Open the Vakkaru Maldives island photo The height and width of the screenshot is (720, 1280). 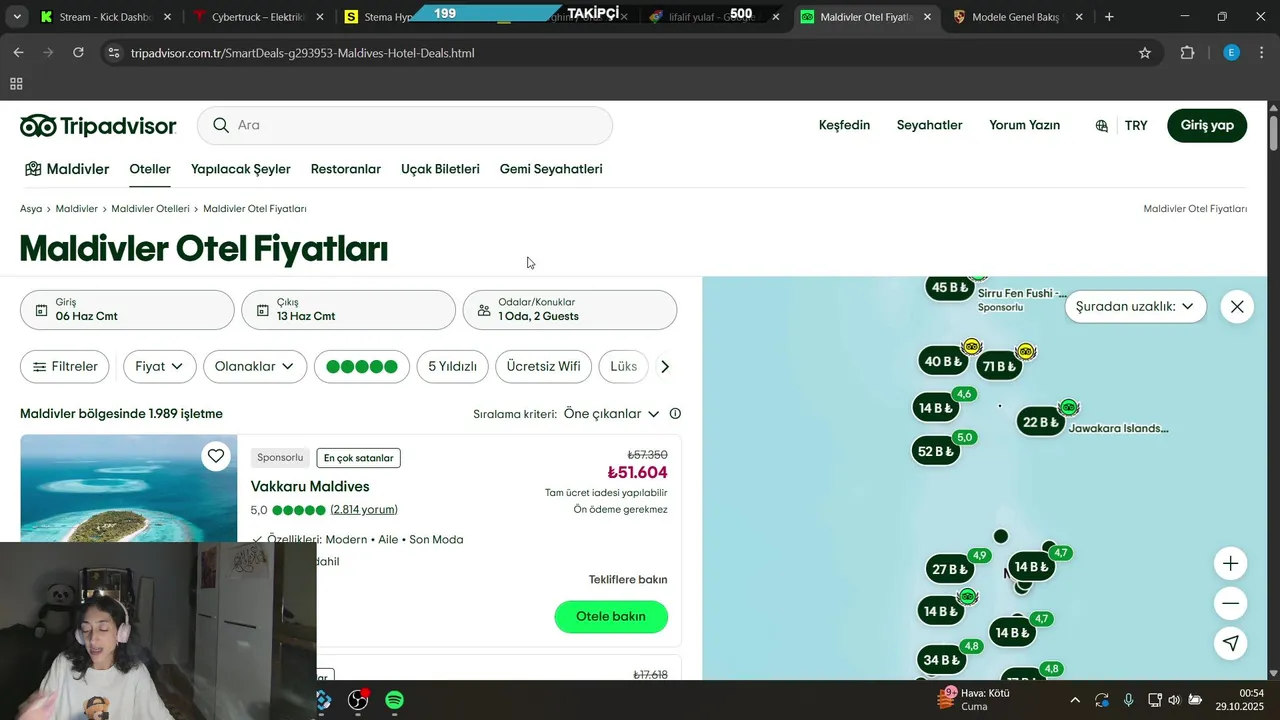[128, 489]
